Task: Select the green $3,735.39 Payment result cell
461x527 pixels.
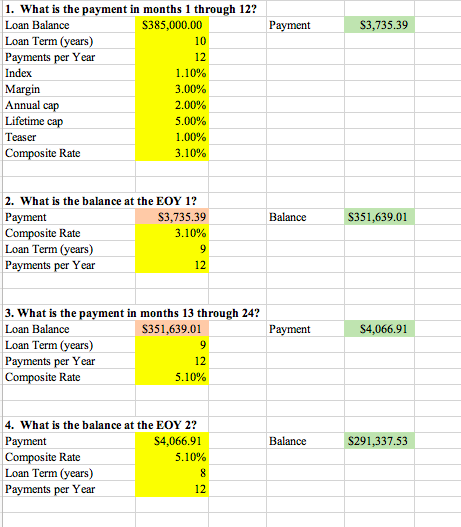Action: pyautogui.click(x=379, y=25)
